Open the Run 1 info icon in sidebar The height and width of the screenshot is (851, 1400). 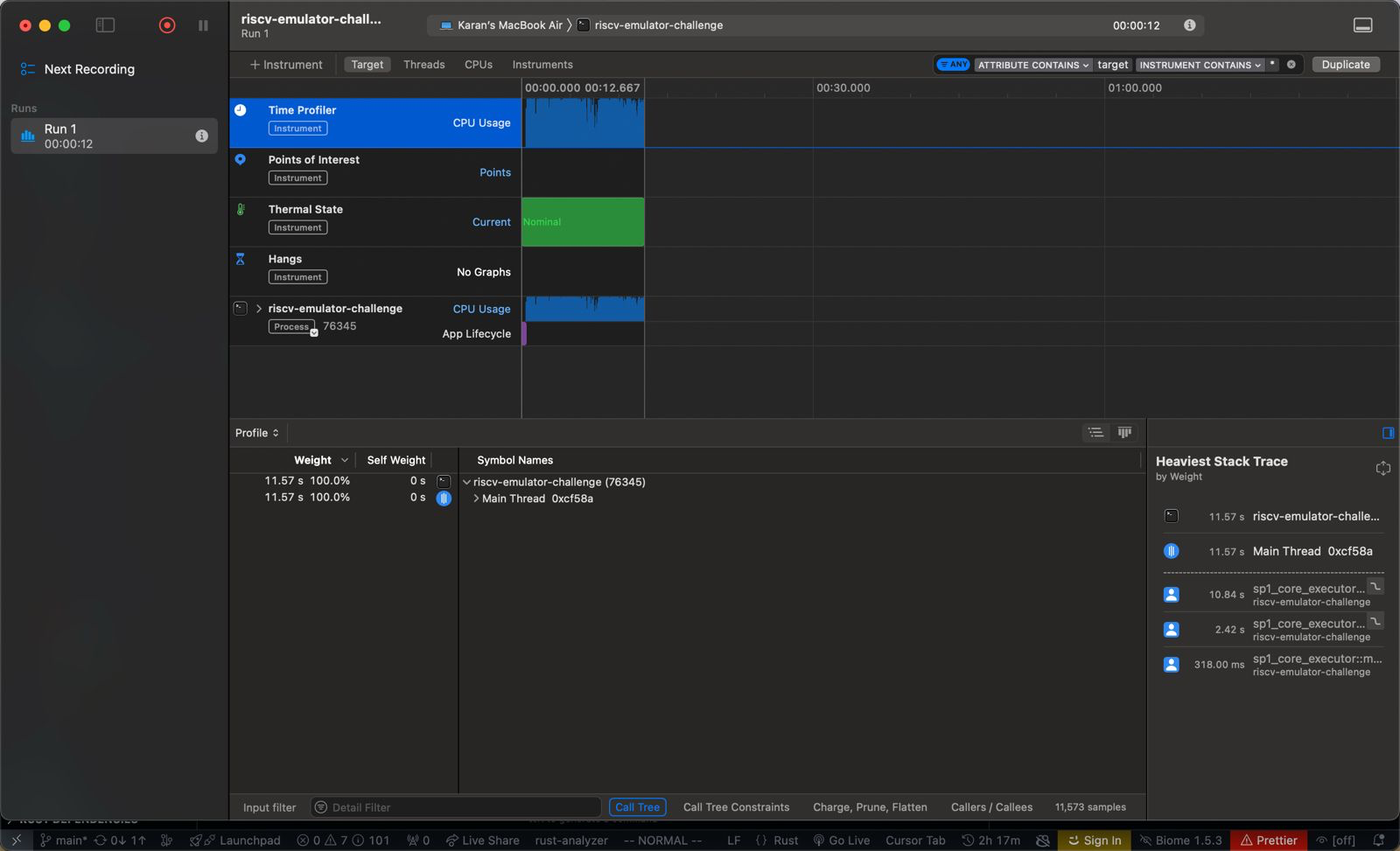(201, 136)
